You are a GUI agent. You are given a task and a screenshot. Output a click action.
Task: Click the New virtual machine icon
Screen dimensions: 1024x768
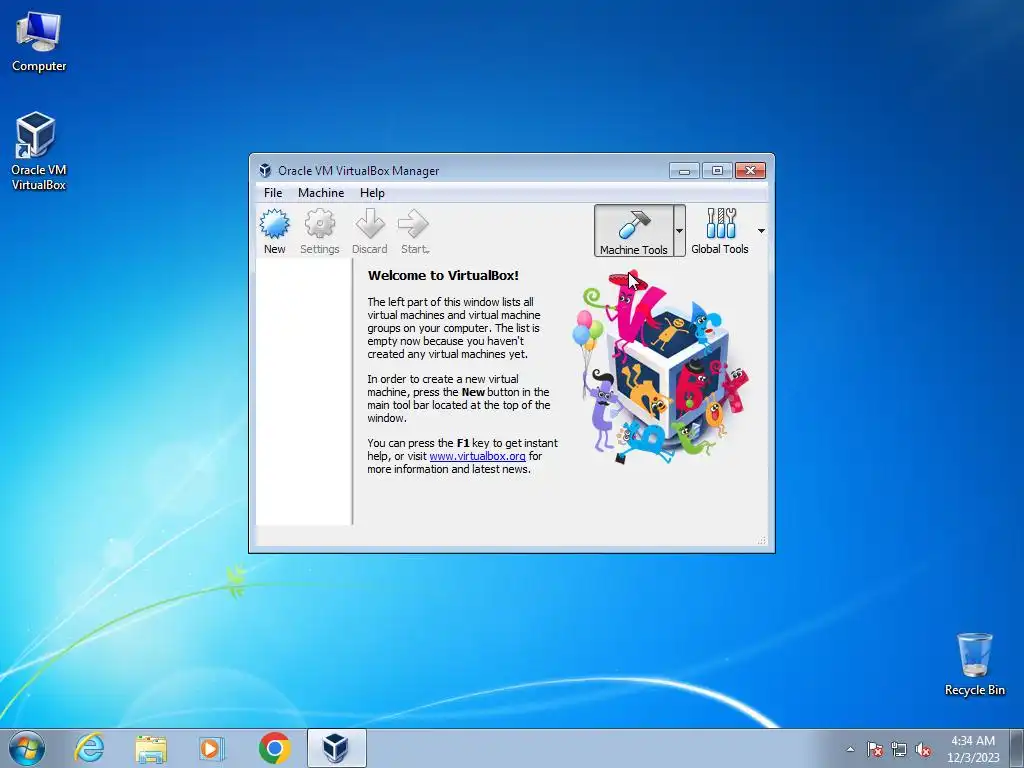pyautogui.click(x=274, y=231)
